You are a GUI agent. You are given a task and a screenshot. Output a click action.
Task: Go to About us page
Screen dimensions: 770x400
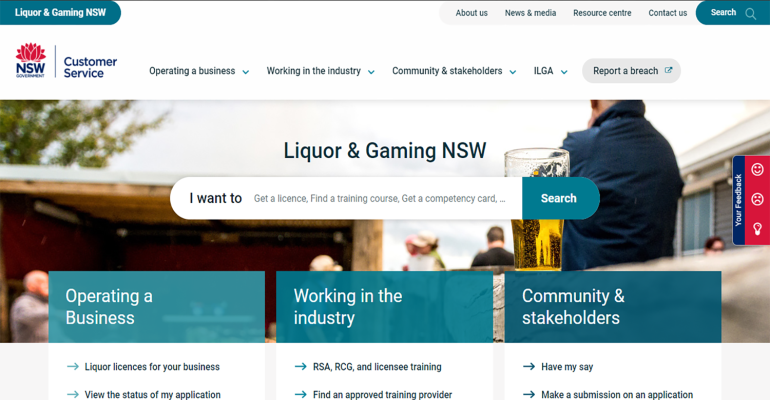[x=471, y=13]
